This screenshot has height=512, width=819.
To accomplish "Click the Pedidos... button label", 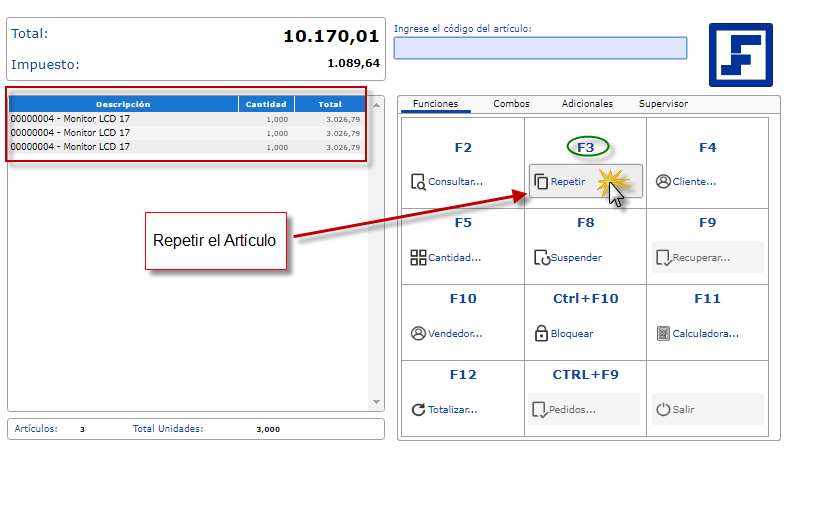I will point(572,410).
